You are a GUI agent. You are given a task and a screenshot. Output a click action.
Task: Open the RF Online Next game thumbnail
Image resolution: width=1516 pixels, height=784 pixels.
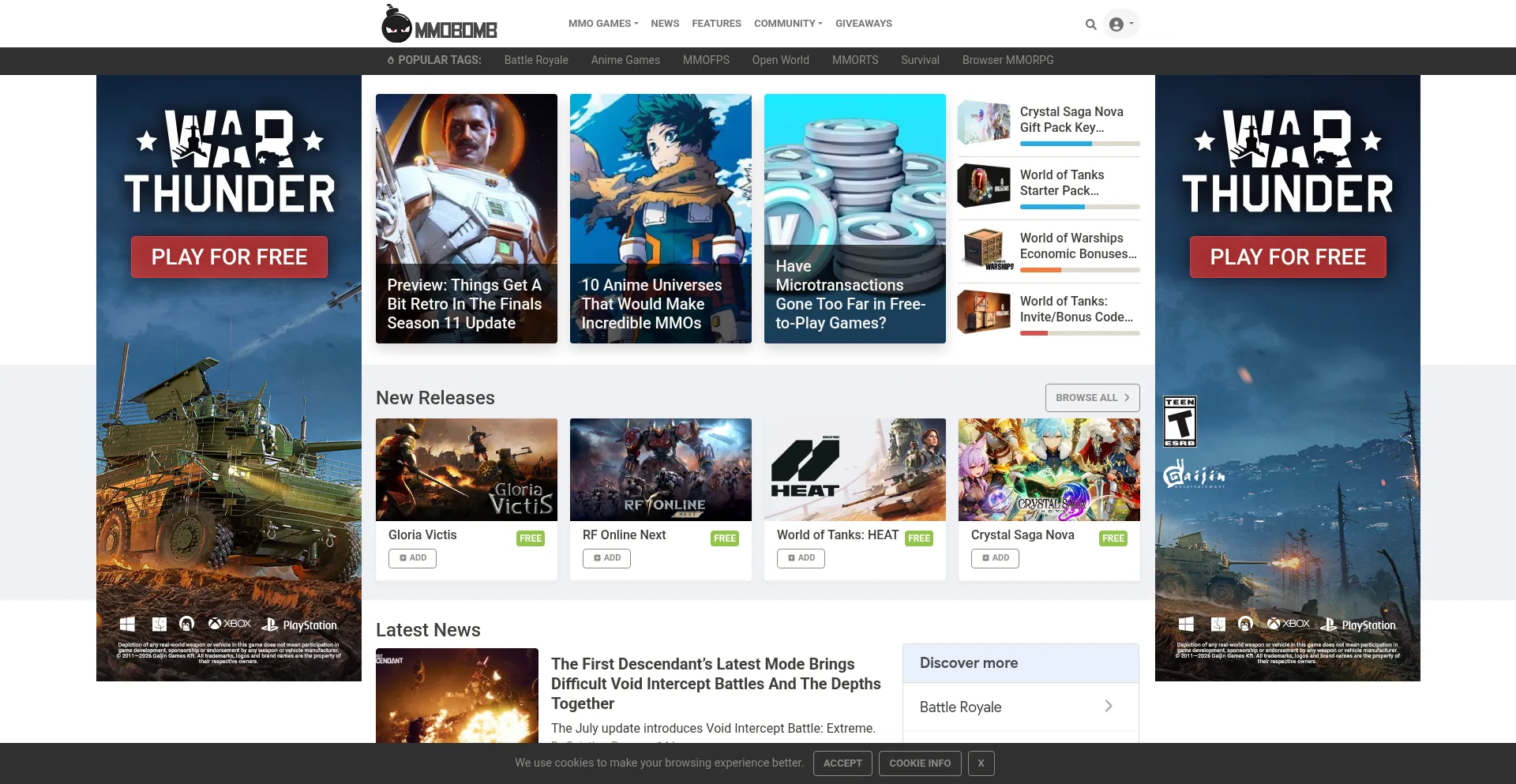click(x=661, y=470)
